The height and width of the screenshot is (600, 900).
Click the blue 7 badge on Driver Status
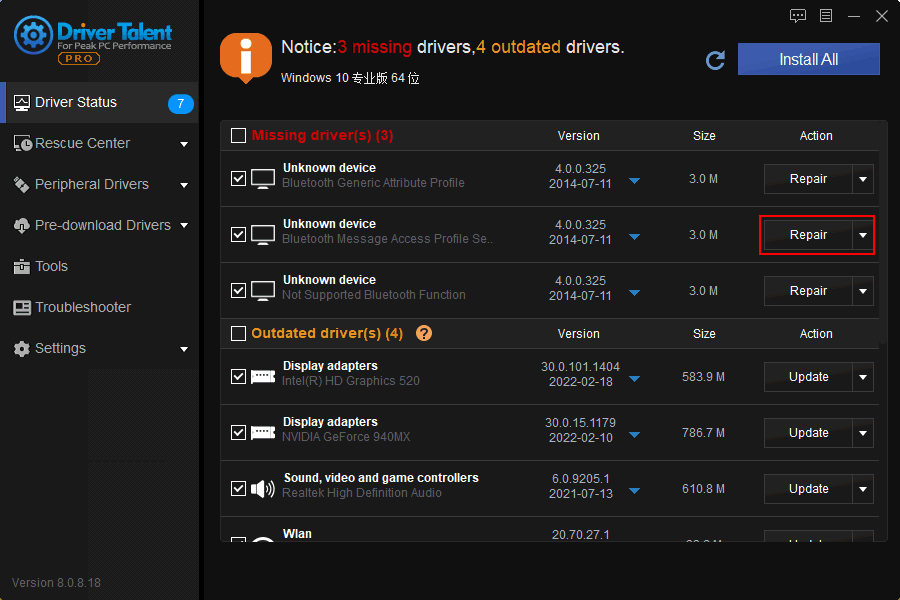181,103
